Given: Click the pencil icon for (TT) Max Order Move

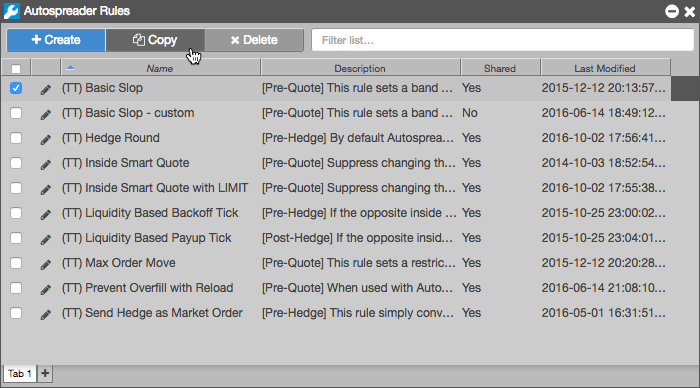Looking at the screenshot, I should (x=46, y=264).
